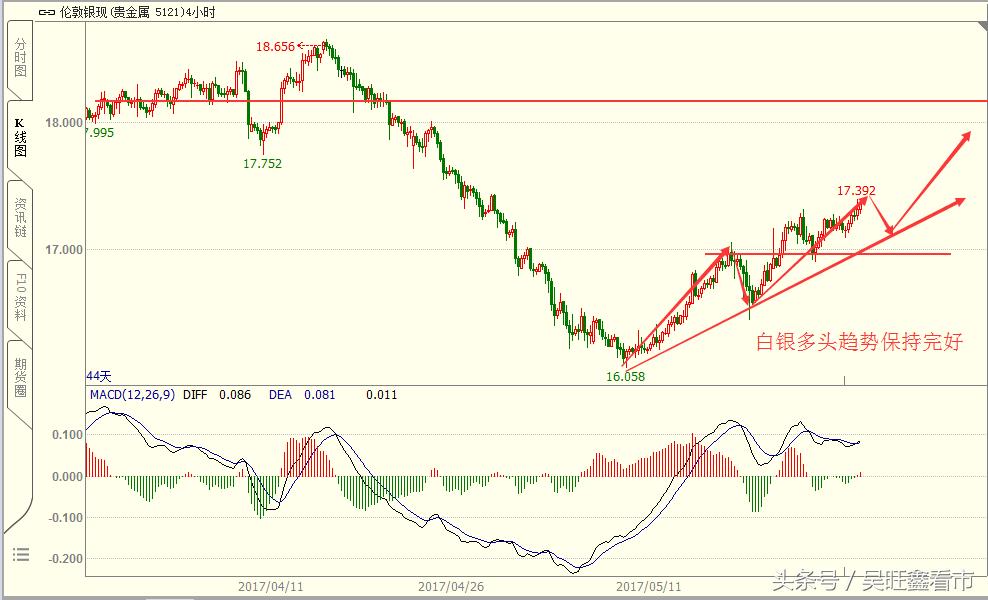Open the list menu icon at bottom left
The height and width of the screenshot is (600, 988).
click(x=21, y=554)
